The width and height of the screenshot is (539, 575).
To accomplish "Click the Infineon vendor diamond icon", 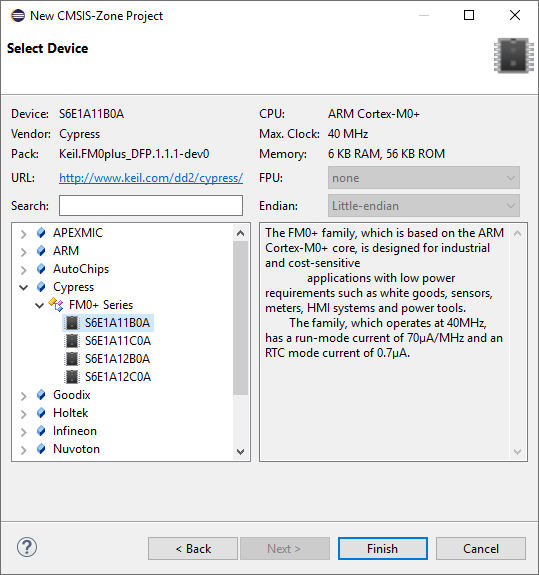I will click(41, 431).
